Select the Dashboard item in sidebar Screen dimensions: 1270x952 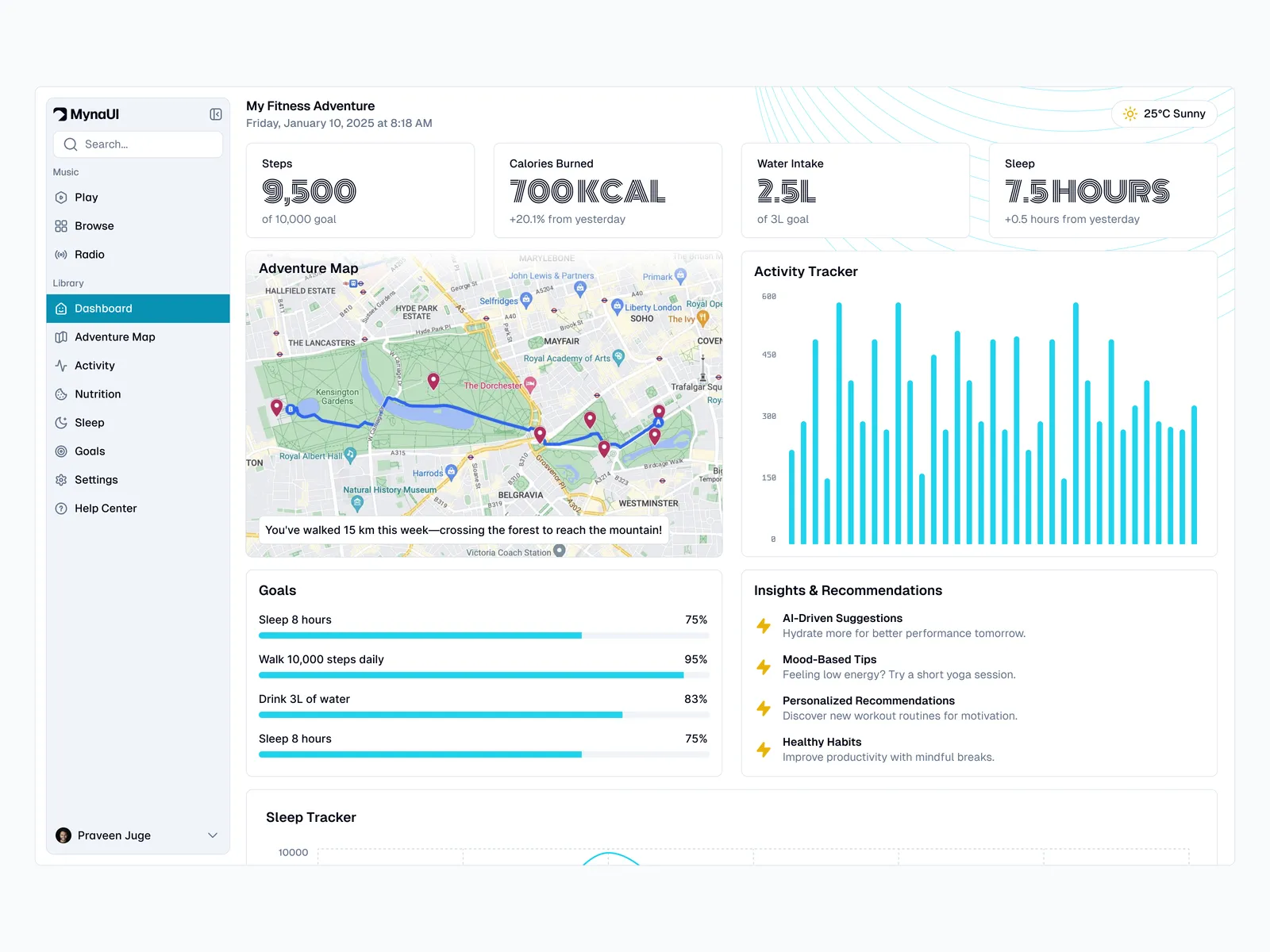point(138,309)
